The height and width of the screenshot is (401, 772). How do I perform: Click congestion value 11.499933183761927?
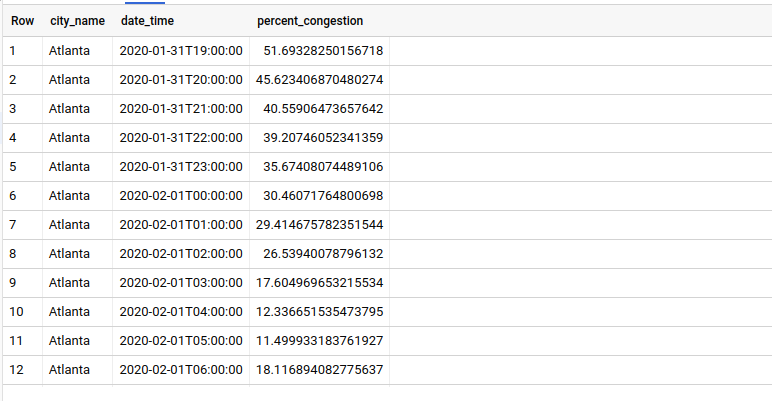tap(320, 340)
